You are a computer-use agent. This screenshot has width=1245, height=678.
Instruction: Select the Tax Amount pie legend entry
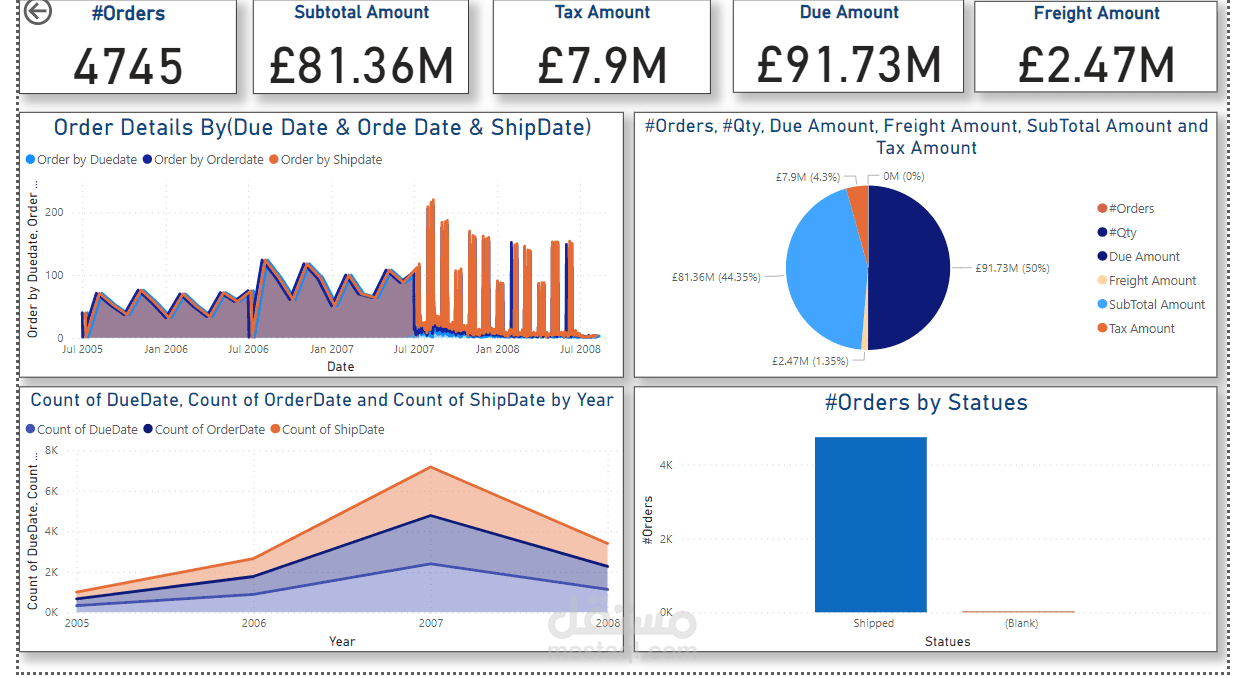pyautogui.click(x=1135, y=329)
